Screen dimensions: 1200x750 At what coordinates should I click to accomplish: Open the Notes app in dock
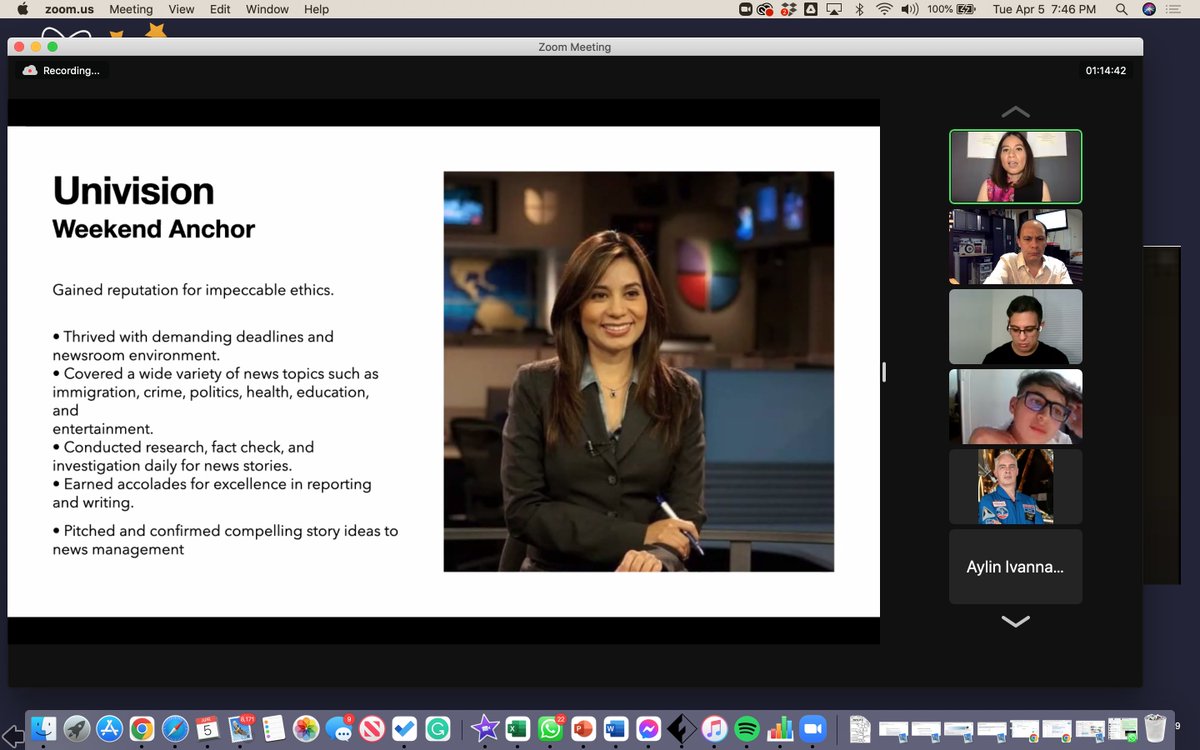pos(273,729)
